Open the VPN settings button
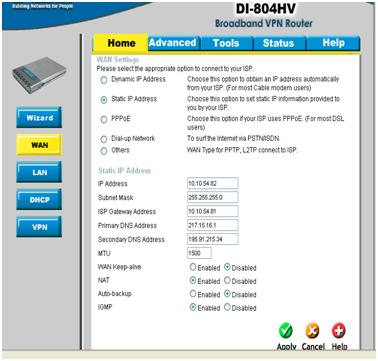 click(39, 227)
